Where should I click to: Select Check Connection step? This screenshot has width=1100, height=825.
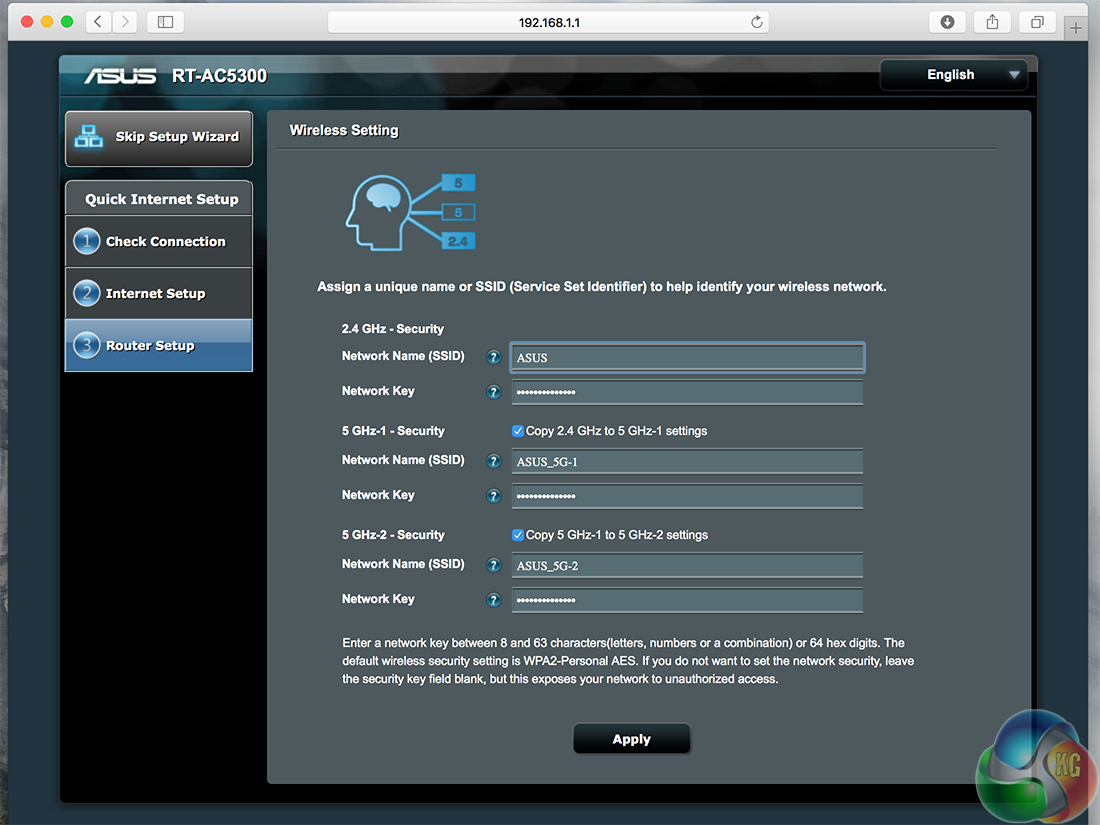(x=159, y=241)
